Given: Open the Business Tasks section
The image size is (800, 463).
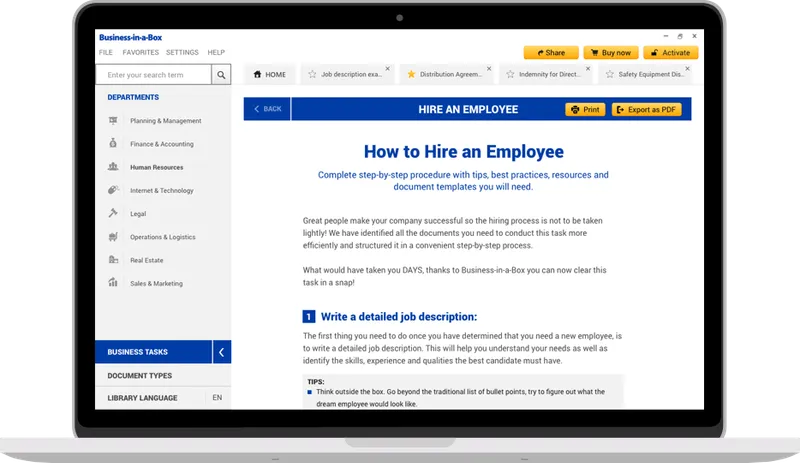Looking at the screenshot, I should (154, 352).
